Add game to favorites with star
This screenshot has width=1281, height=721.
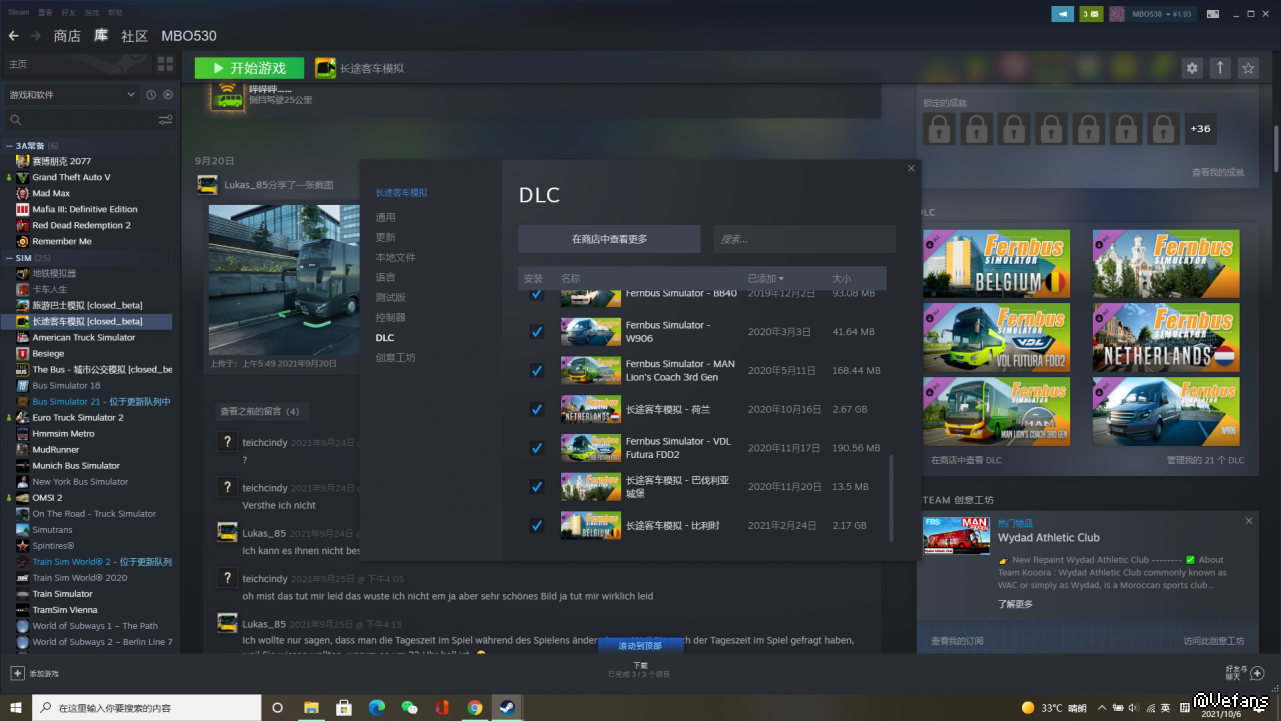1248,68
